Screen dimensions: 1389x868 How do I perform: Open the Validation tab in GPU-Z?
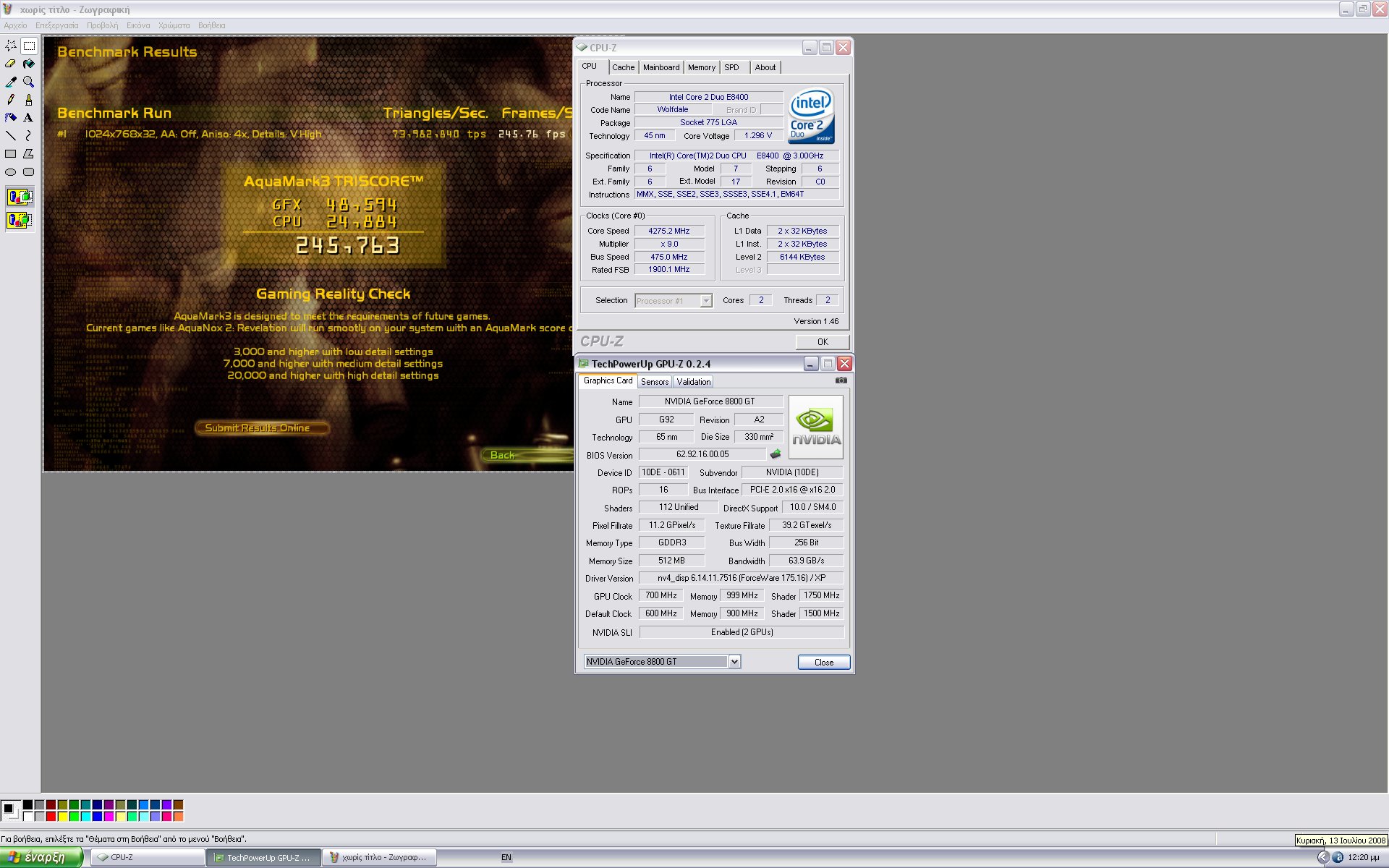pos(693,382)
